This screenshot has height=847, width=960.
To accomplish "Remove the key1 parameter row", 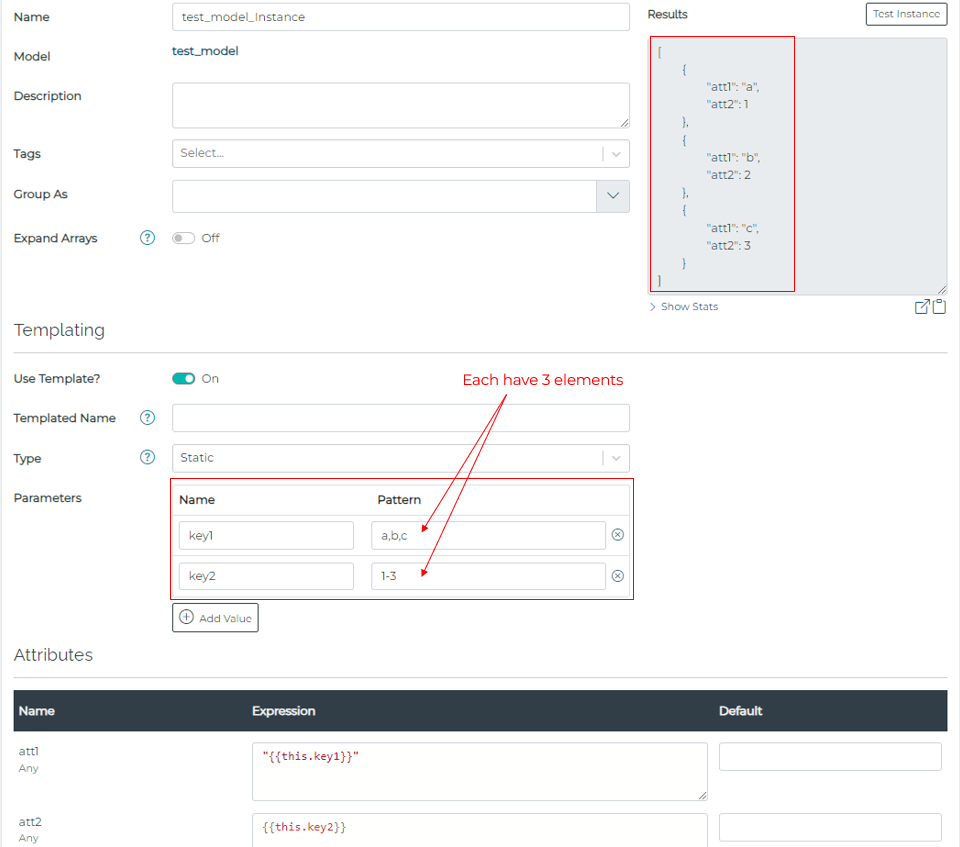I will [x=618, y=534].
